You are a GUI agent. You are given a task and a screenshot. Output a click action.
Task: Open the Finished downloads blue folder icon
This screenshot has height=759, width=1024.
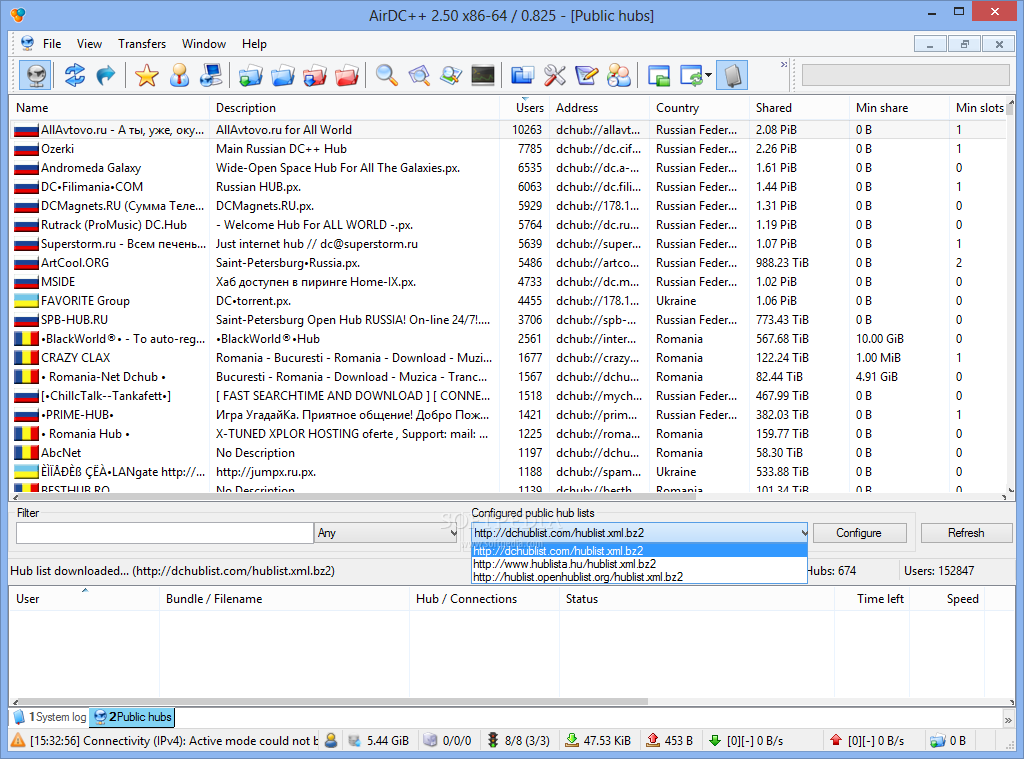[x=283, y=75]
